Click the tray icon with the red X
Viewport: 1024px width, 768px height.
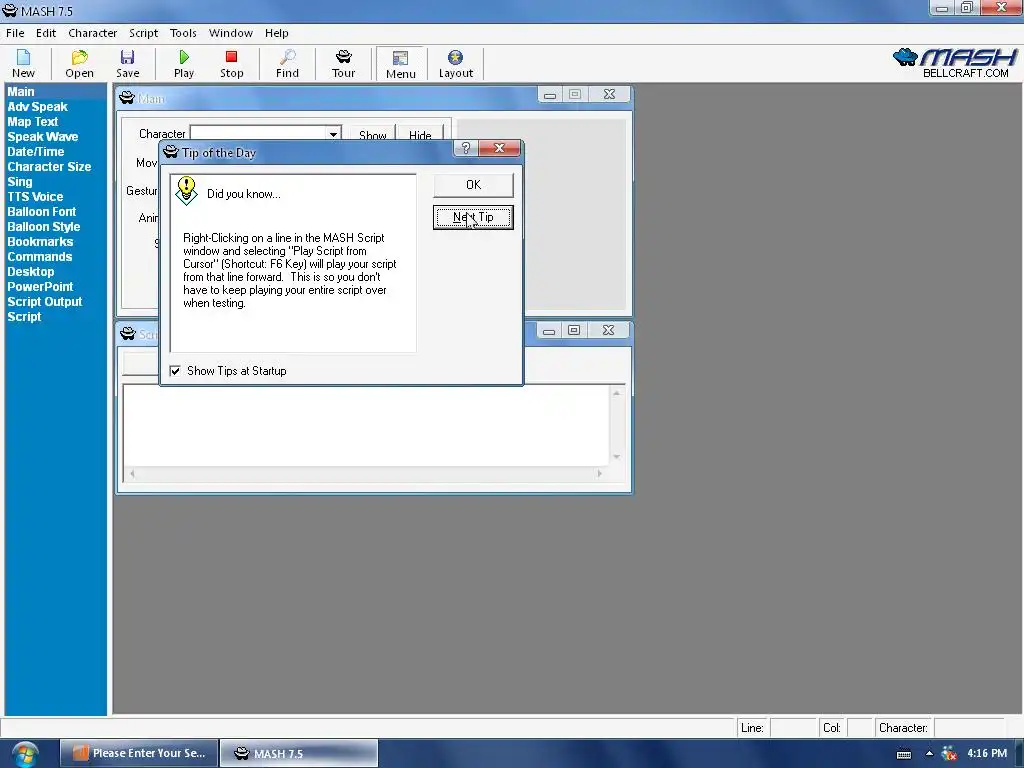pos(949,754)
